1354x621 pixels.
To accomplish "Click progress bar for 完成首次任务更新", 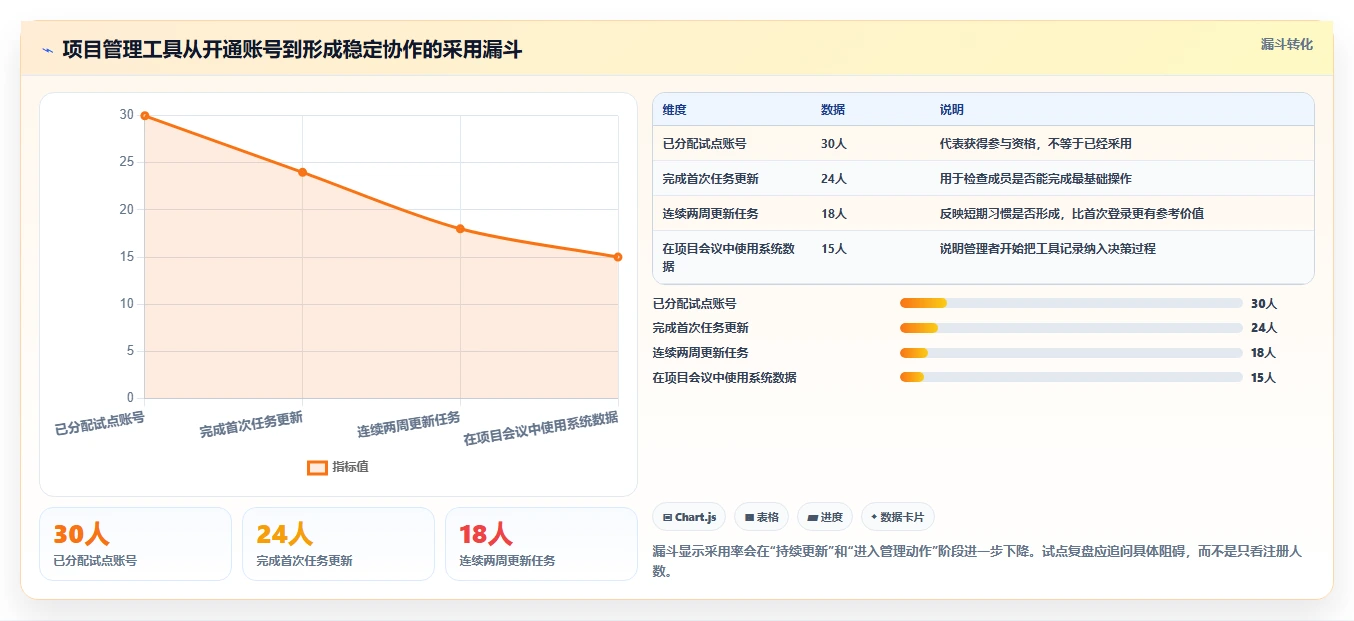I will 1071,328.
